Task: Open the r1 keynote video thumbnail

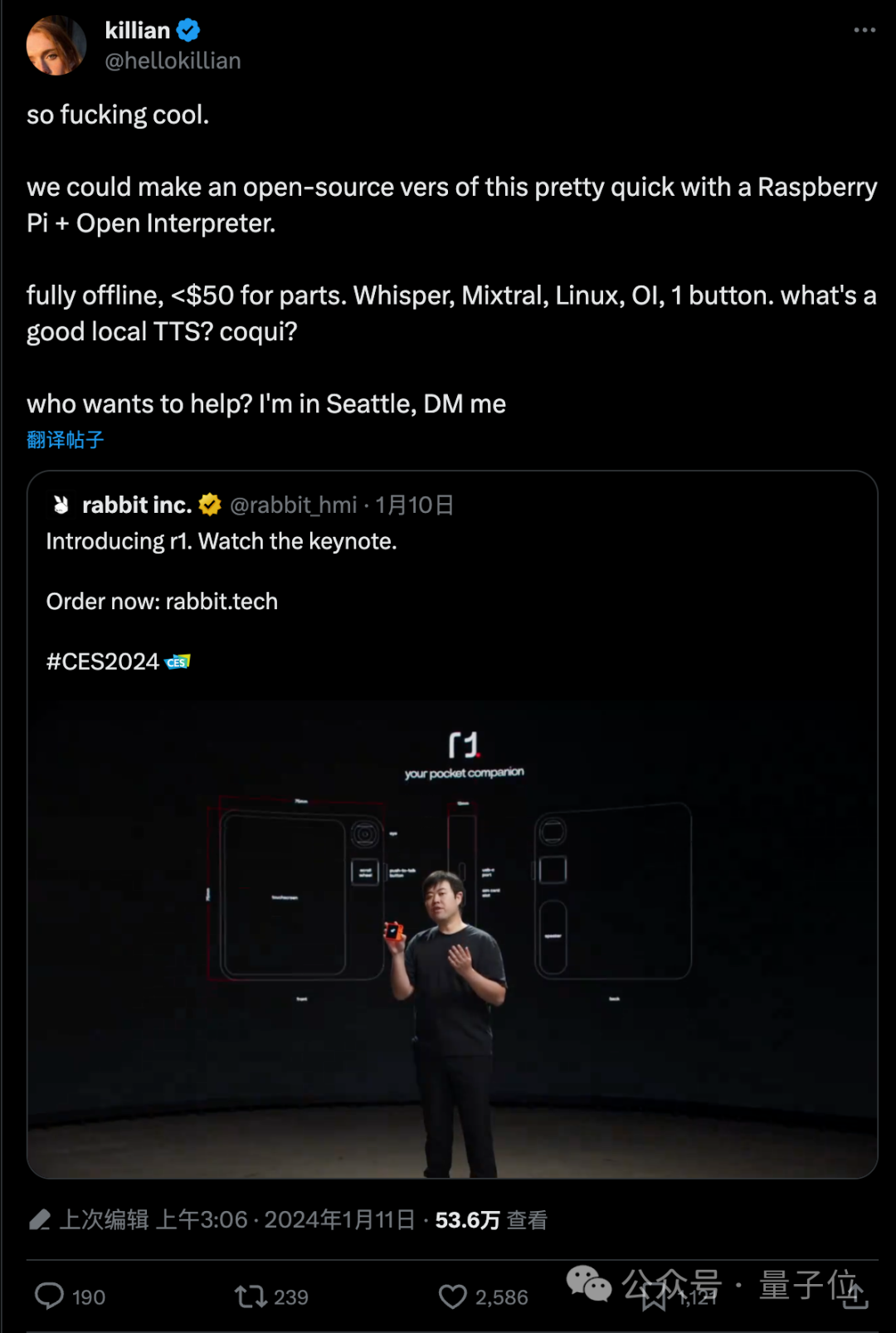Action: (452, 939)
